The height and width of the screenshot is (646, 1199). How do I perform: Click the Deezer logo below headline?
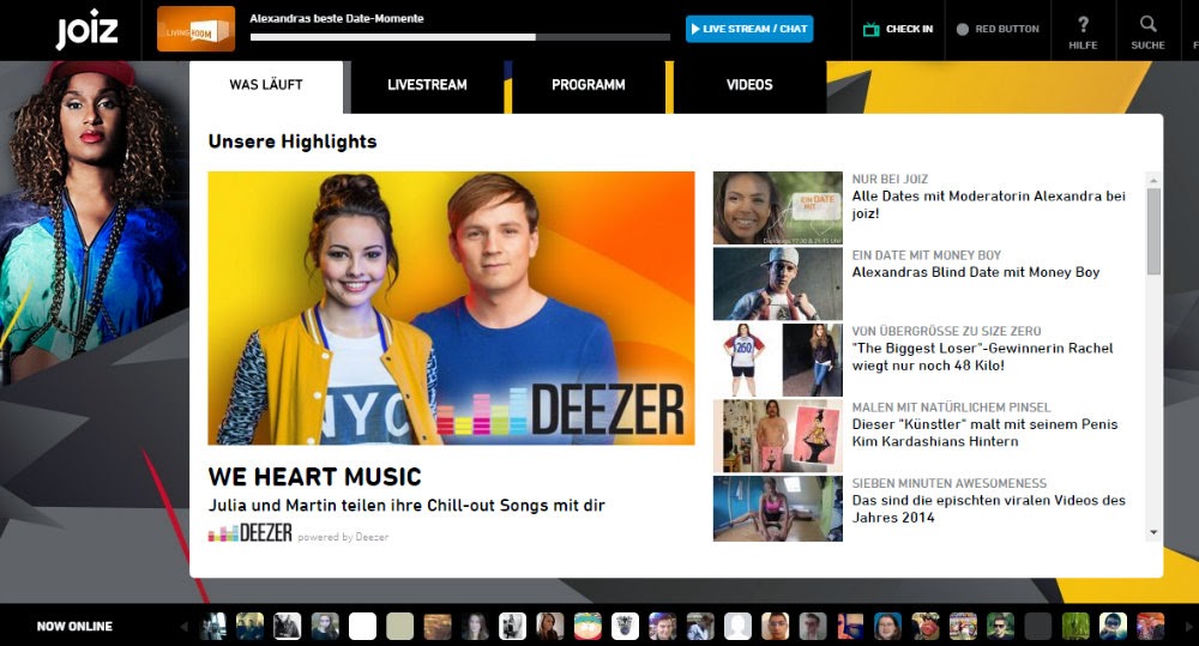(x=250, y=533)
